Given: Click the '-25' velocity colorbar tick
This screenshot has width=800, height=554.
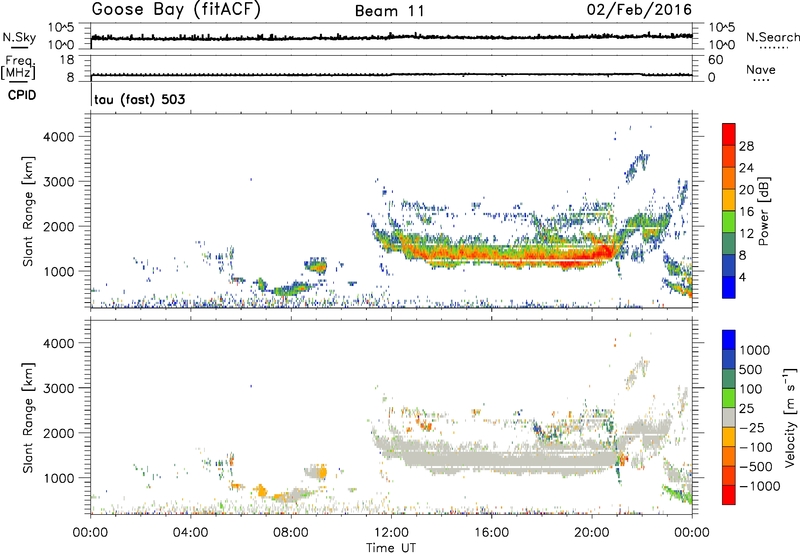Looking at the screenshot, I should tap(752, 427).
